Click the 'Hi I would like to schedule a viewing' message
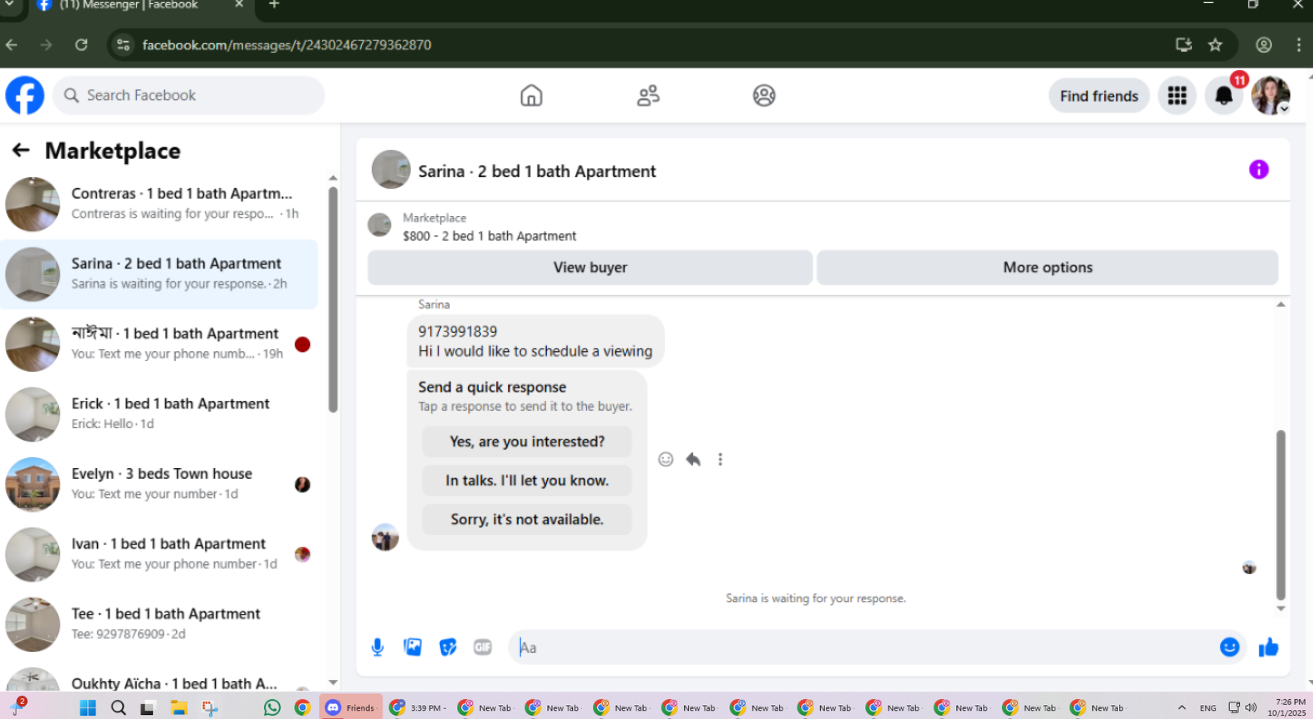The width and height of the screenshot is (1313, 719). pyautogui.click(x=535, y=351)
